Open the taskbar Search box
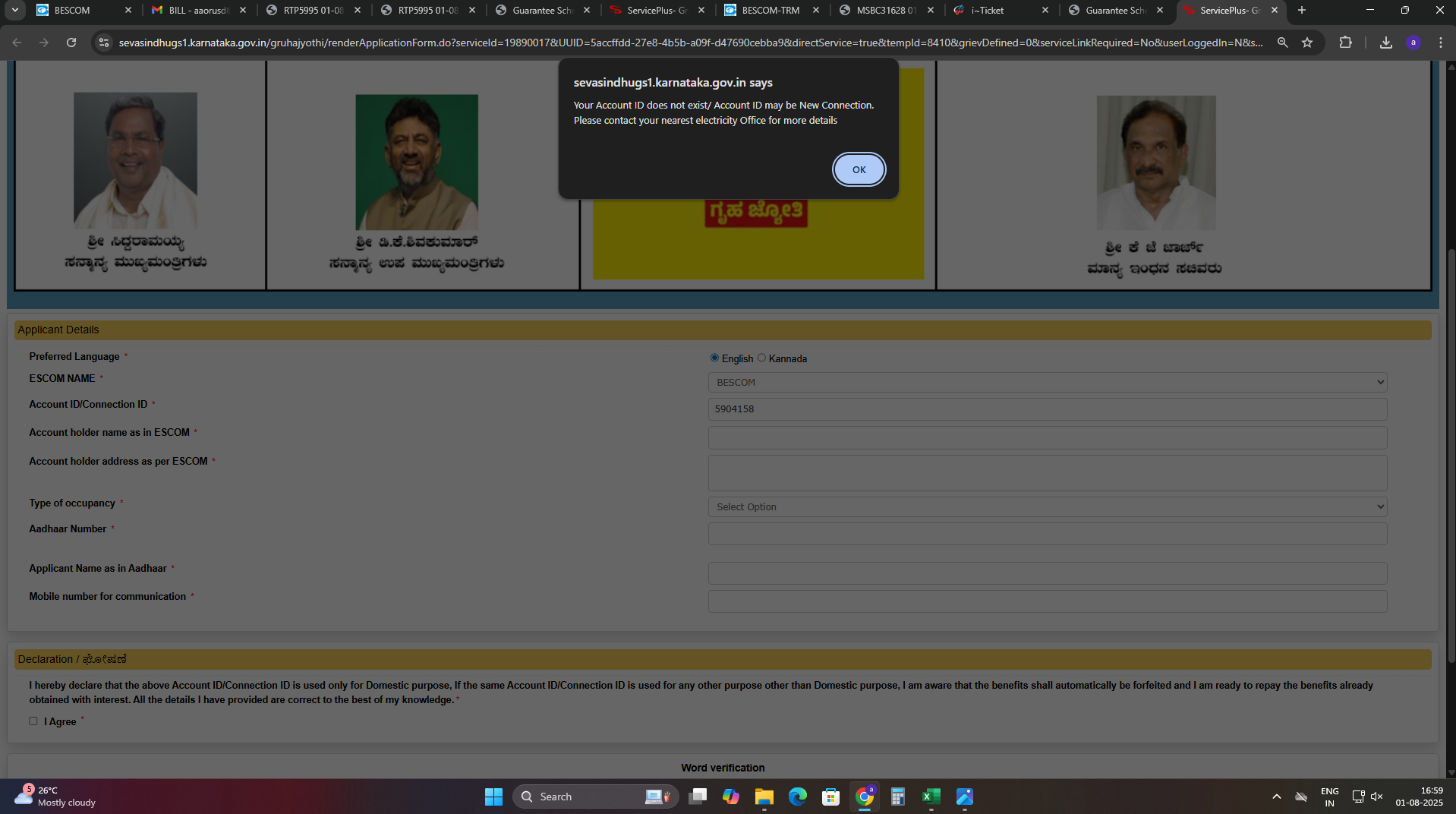This screenshot has height=814, width=1456. (x=596, y=797)
